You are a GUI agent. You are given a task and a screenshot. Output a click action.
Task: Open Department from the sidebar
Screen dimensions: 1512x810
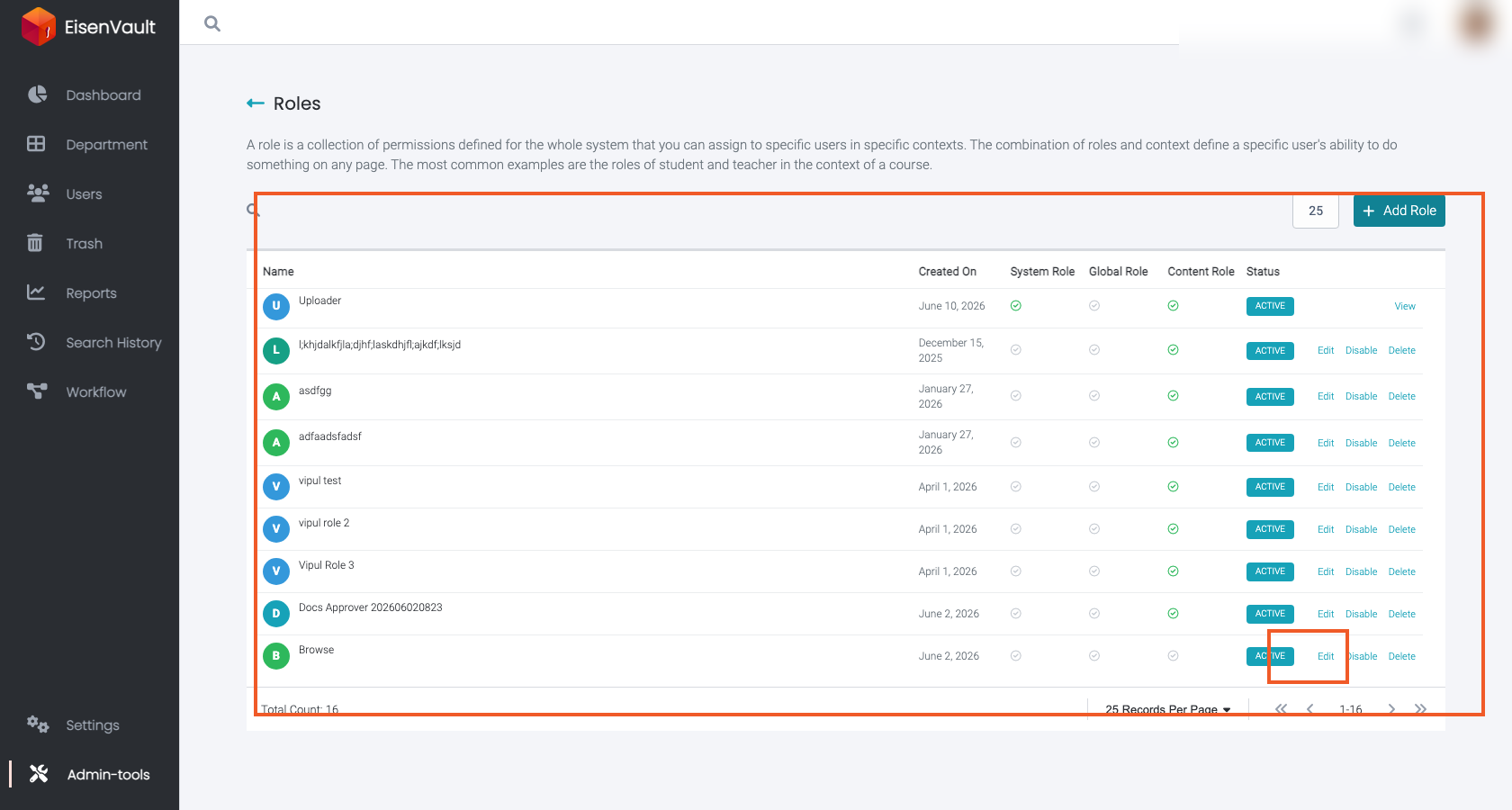[106, 144]
